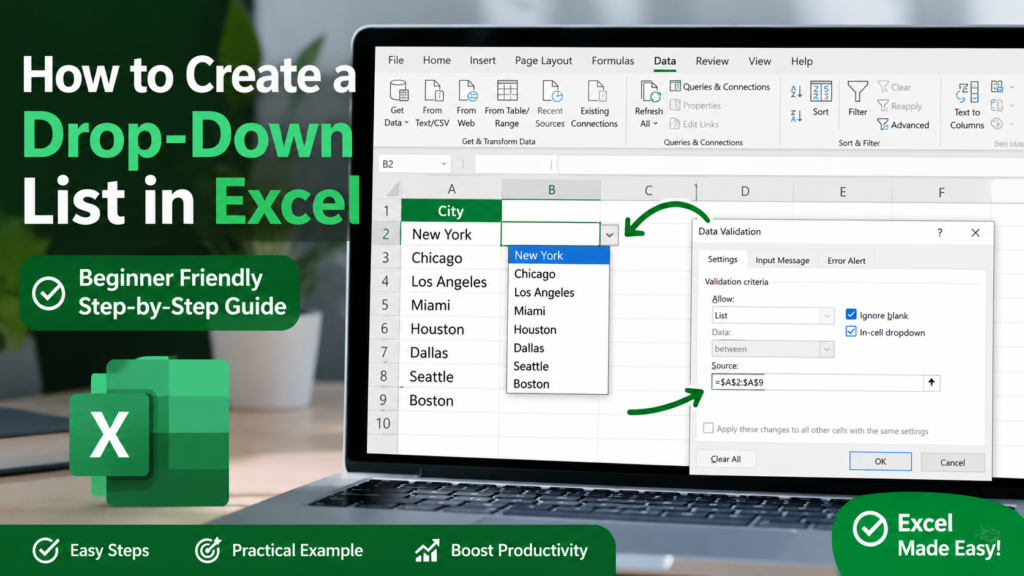This screenshot has height=576, width=1024.
Task: Choose Boston in dropdown list
Action: (558, 384)
